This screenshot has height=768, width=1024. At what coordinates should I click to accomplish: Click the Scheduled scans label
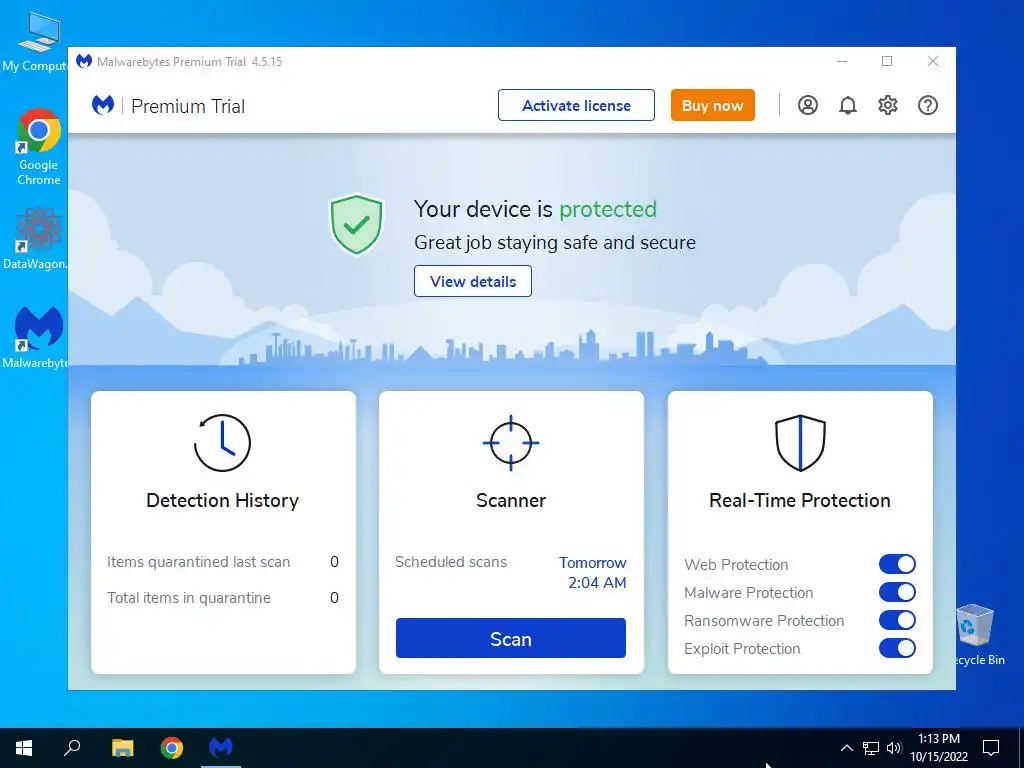tap(451, 562)
